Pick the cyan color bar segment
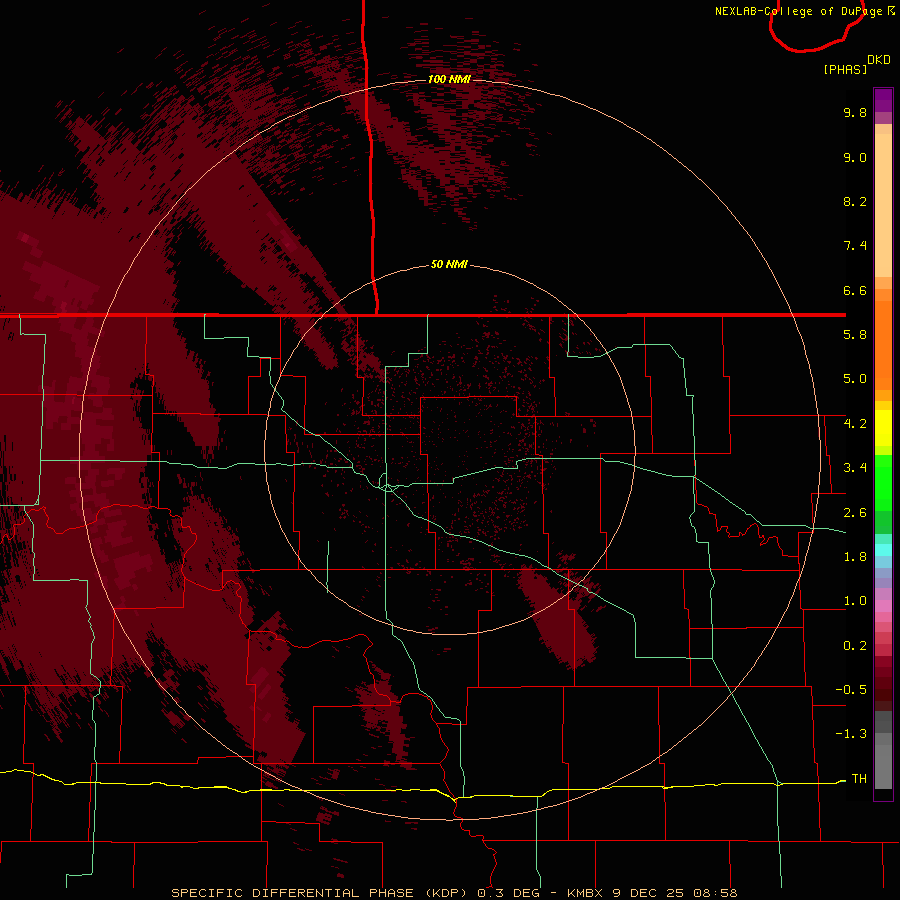 click(x=883, y=550)
